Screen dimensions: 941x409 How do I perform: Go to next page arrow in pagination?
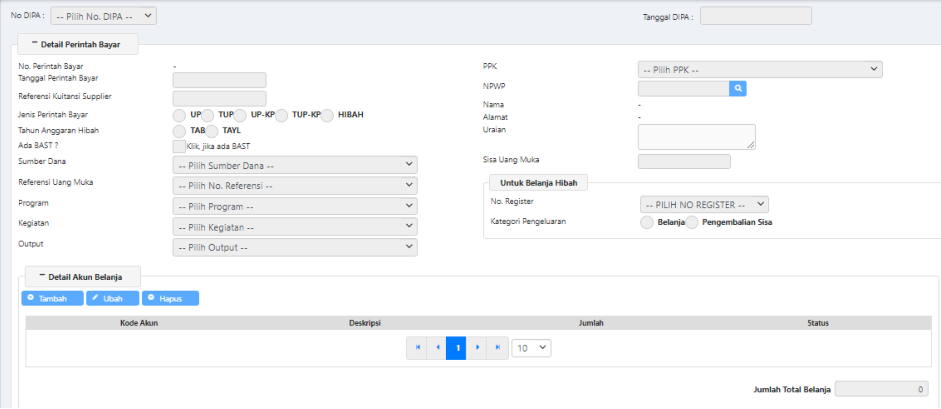[477, 347]
